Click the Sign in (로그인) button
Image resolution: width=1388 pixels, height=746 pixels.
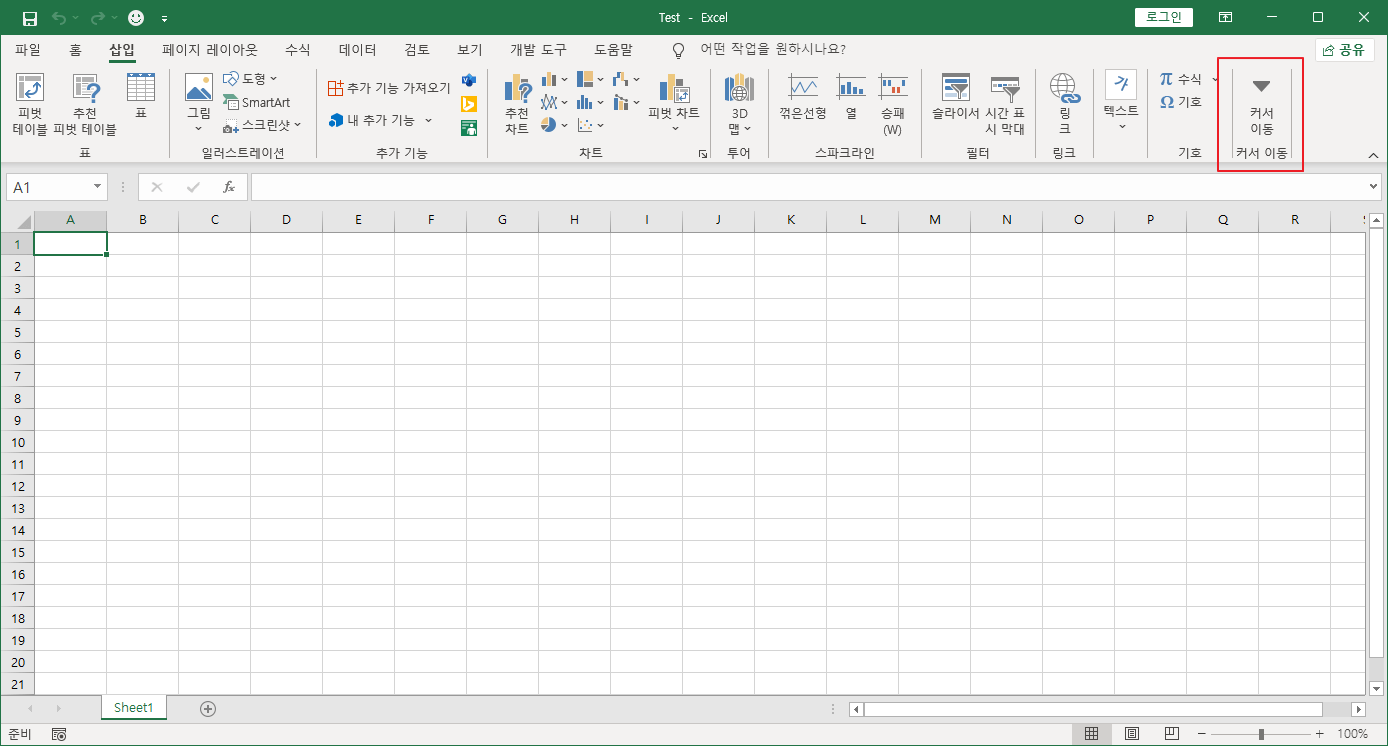pyautogui.click(x=1164, y=17)
